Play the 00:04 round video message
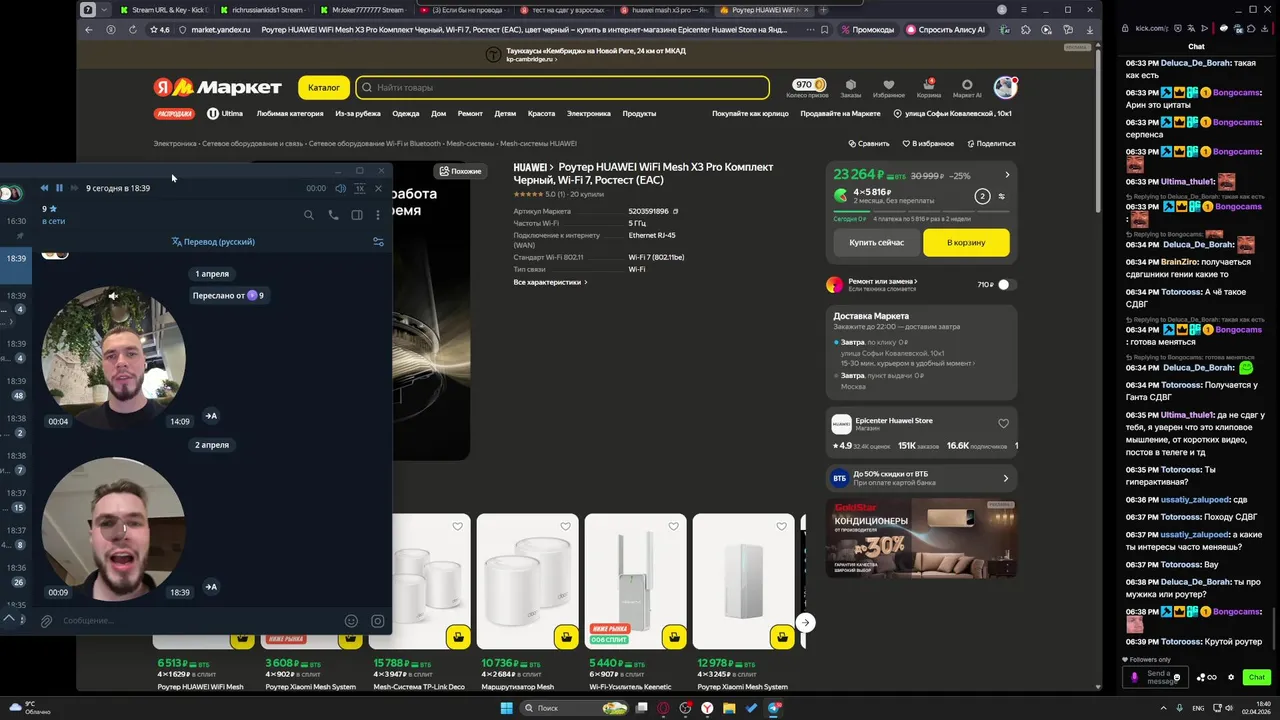The image size is (1280, 720). [113, 358]
